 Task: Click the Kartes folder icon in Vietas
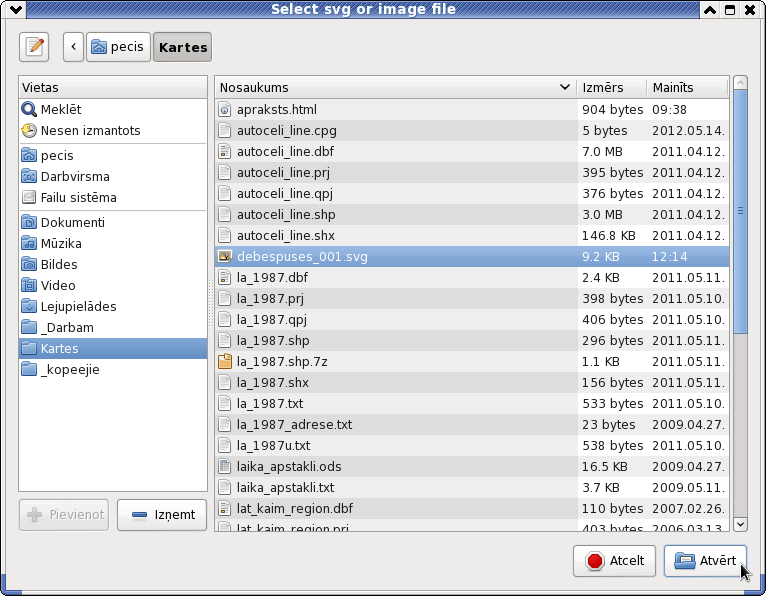click(29, 348)
